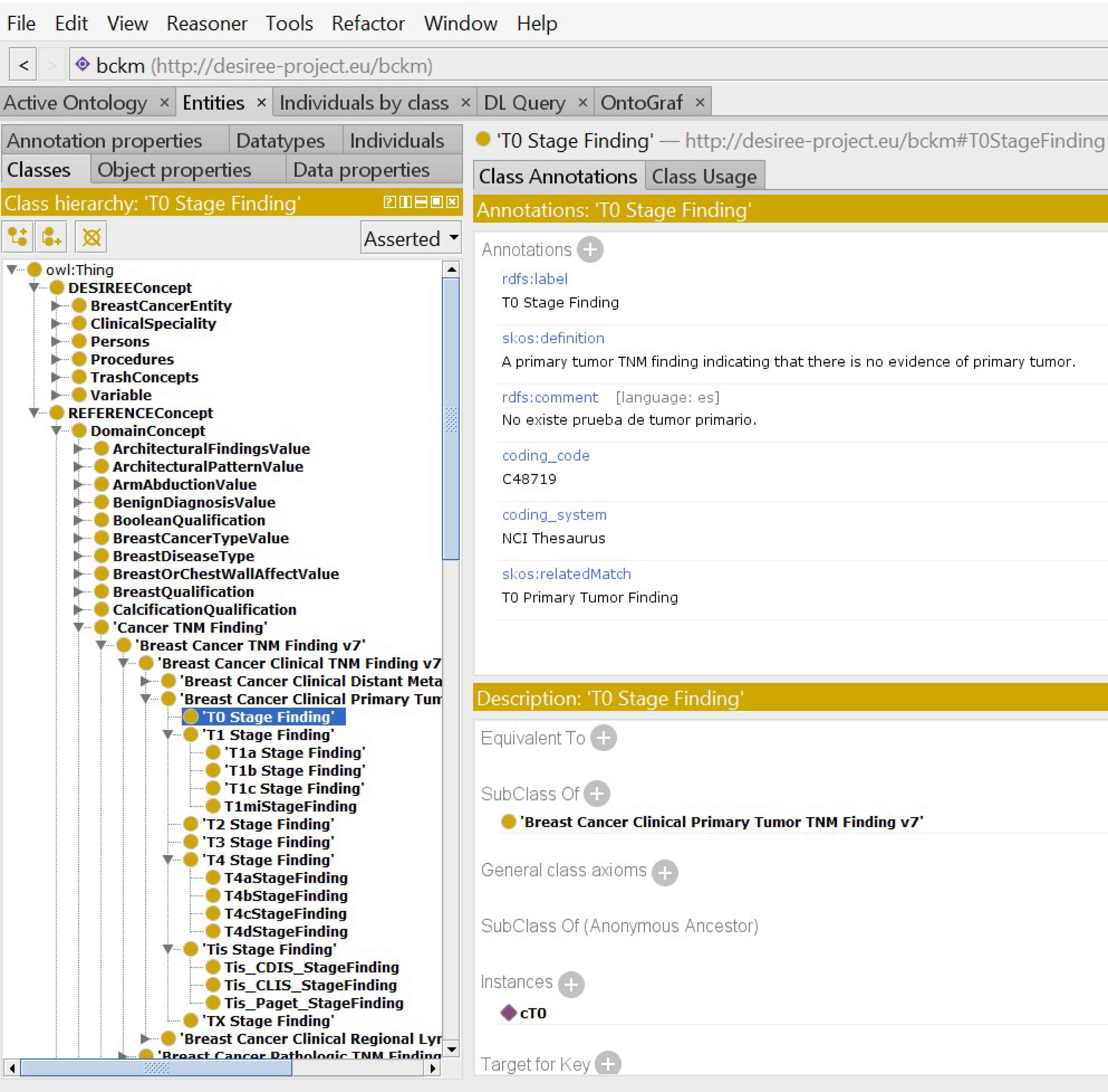
Task: Select 'TX Stage Finding' class
Action: coord(268,1020)
